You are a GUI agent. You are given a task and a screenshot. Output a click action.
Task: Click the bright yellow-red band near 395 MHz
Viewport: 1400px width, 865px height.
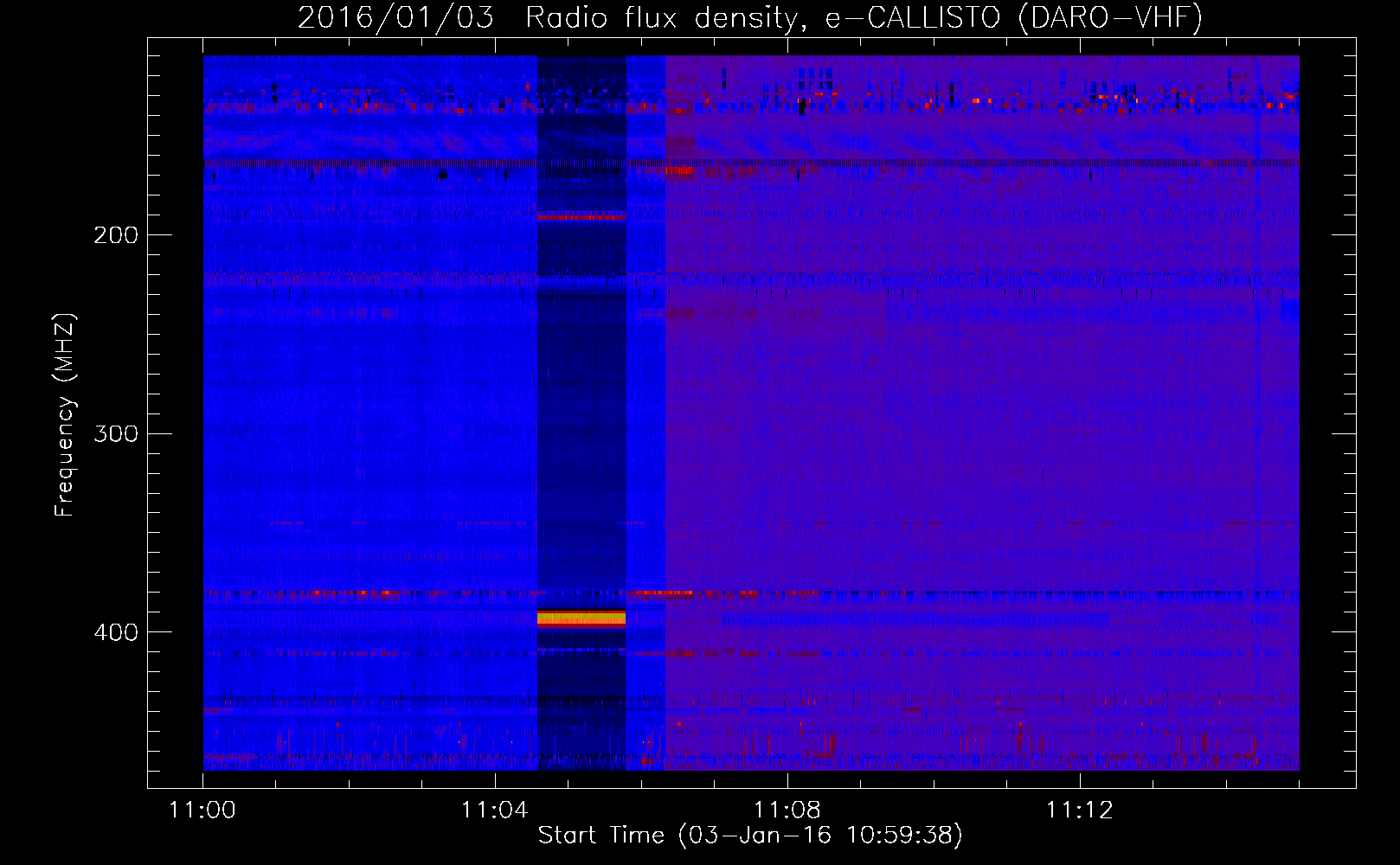pyautogui.click(x=581, y=618)
